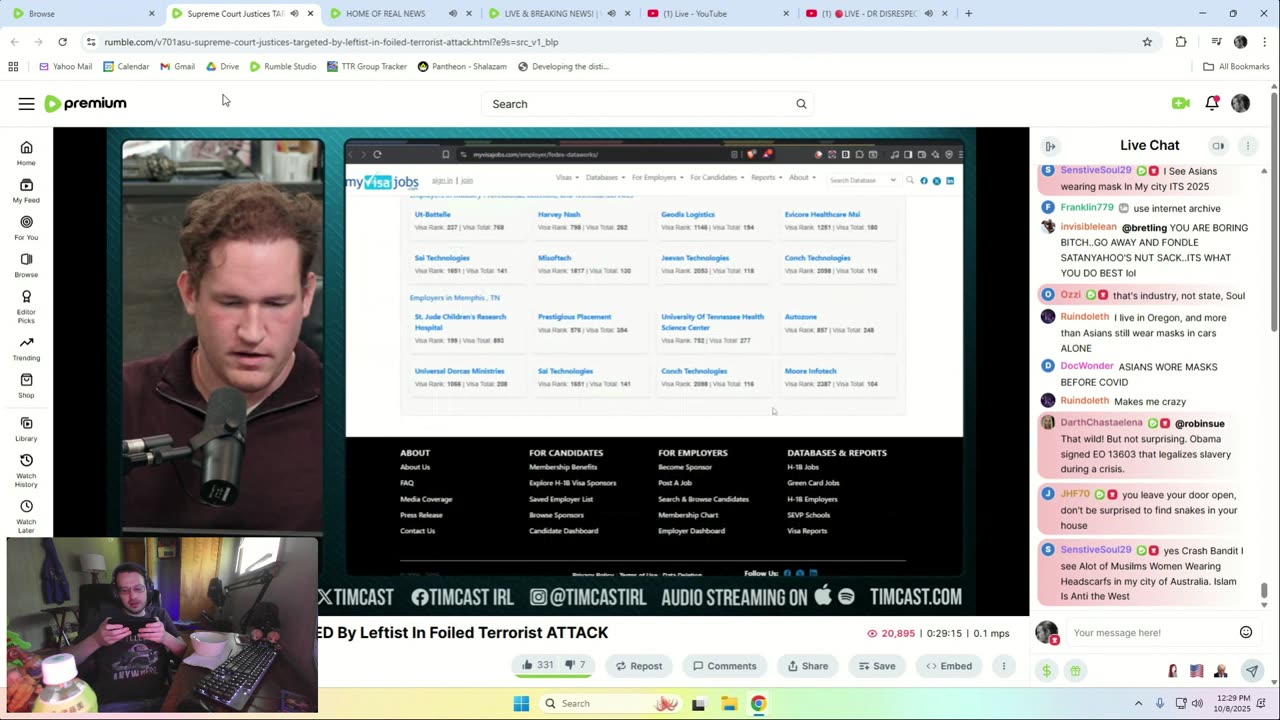Click the search magnifier icon
Image resolution: width=1280 pixels, height=720 pixels.
point(801,104)
